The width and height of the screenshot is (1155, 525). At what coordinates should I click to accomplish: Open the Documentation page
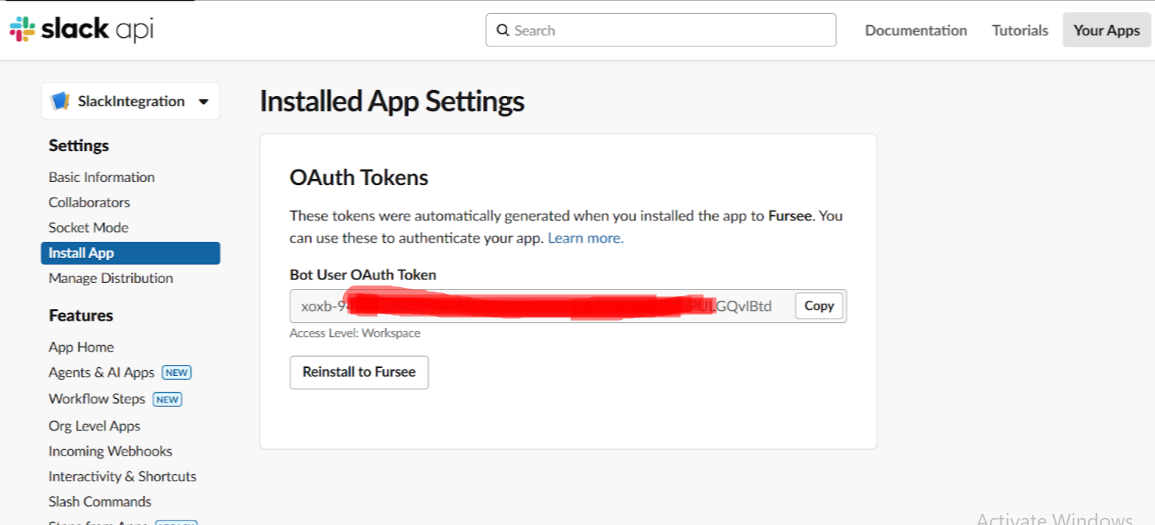pos(916,30)
